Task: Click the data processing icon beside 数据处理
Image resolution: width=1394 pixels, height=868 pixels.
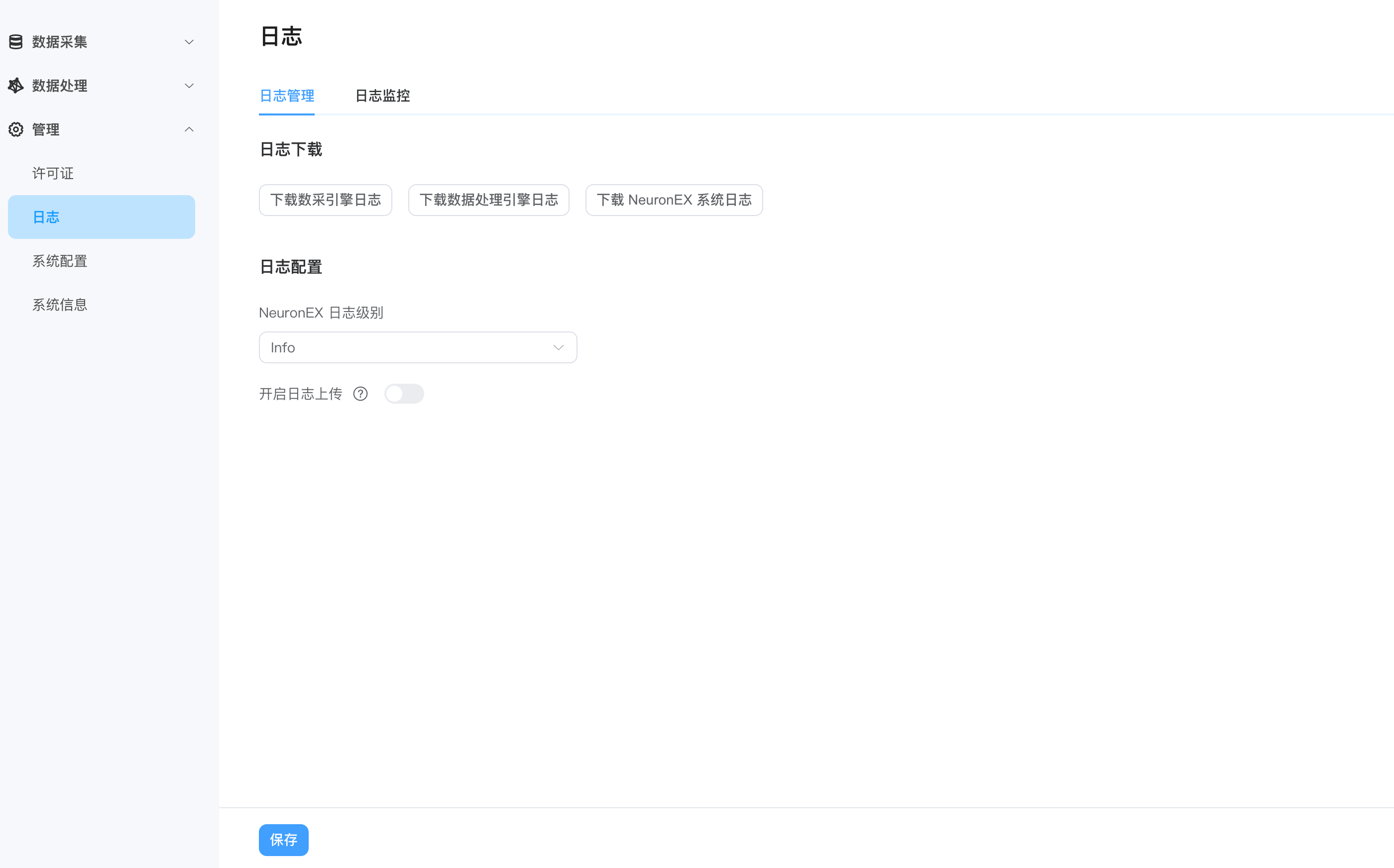Action: 16,86
